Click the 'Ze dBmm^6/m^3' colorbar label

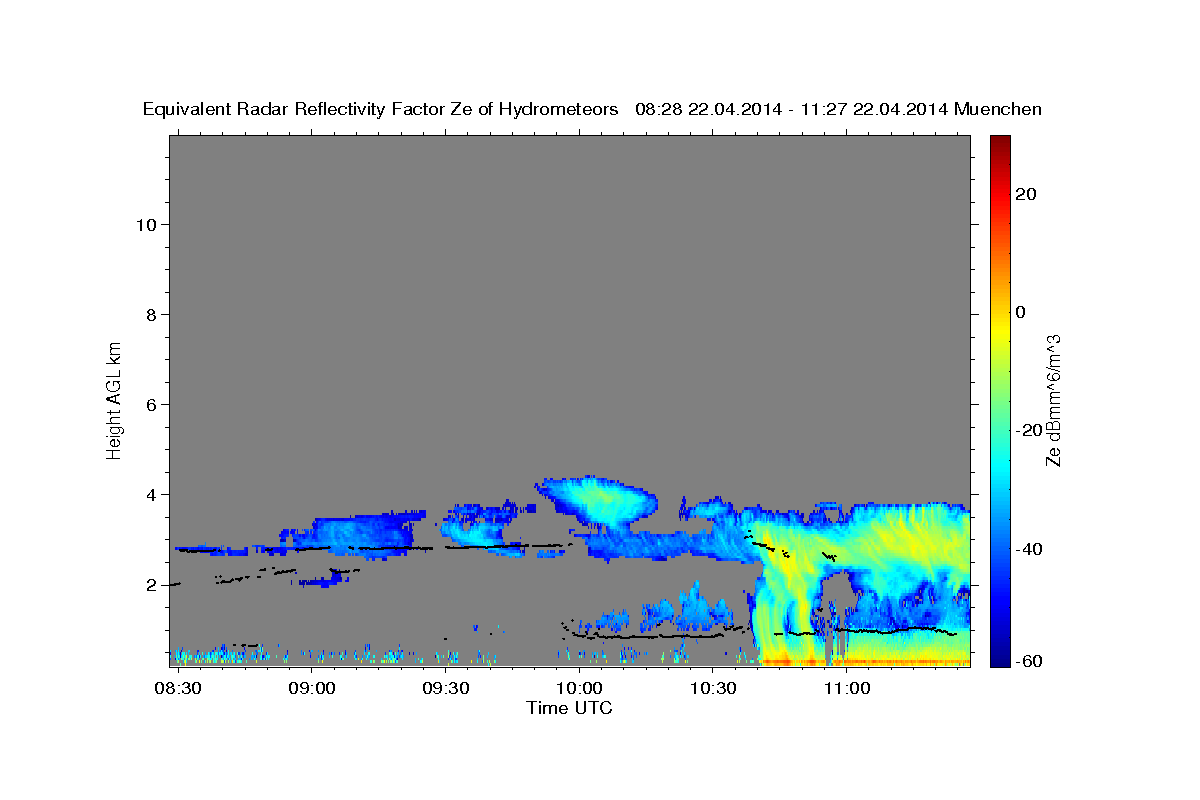pyautogui.click(x=1053, y=400)
